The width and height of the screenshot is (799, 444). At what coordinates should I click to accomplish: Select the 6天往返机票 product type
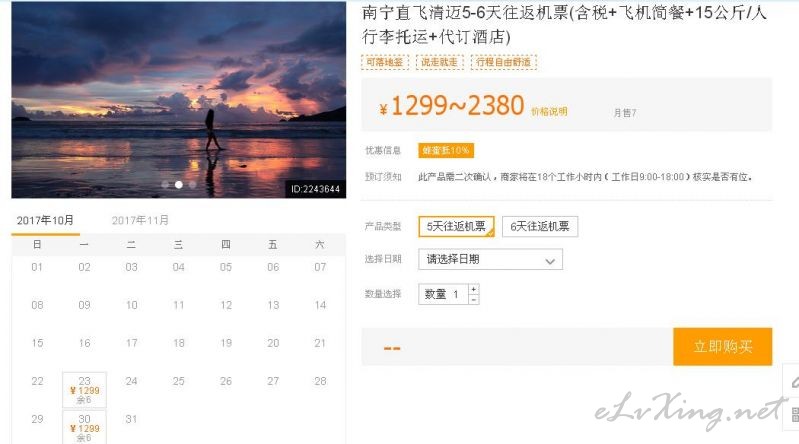540,226
